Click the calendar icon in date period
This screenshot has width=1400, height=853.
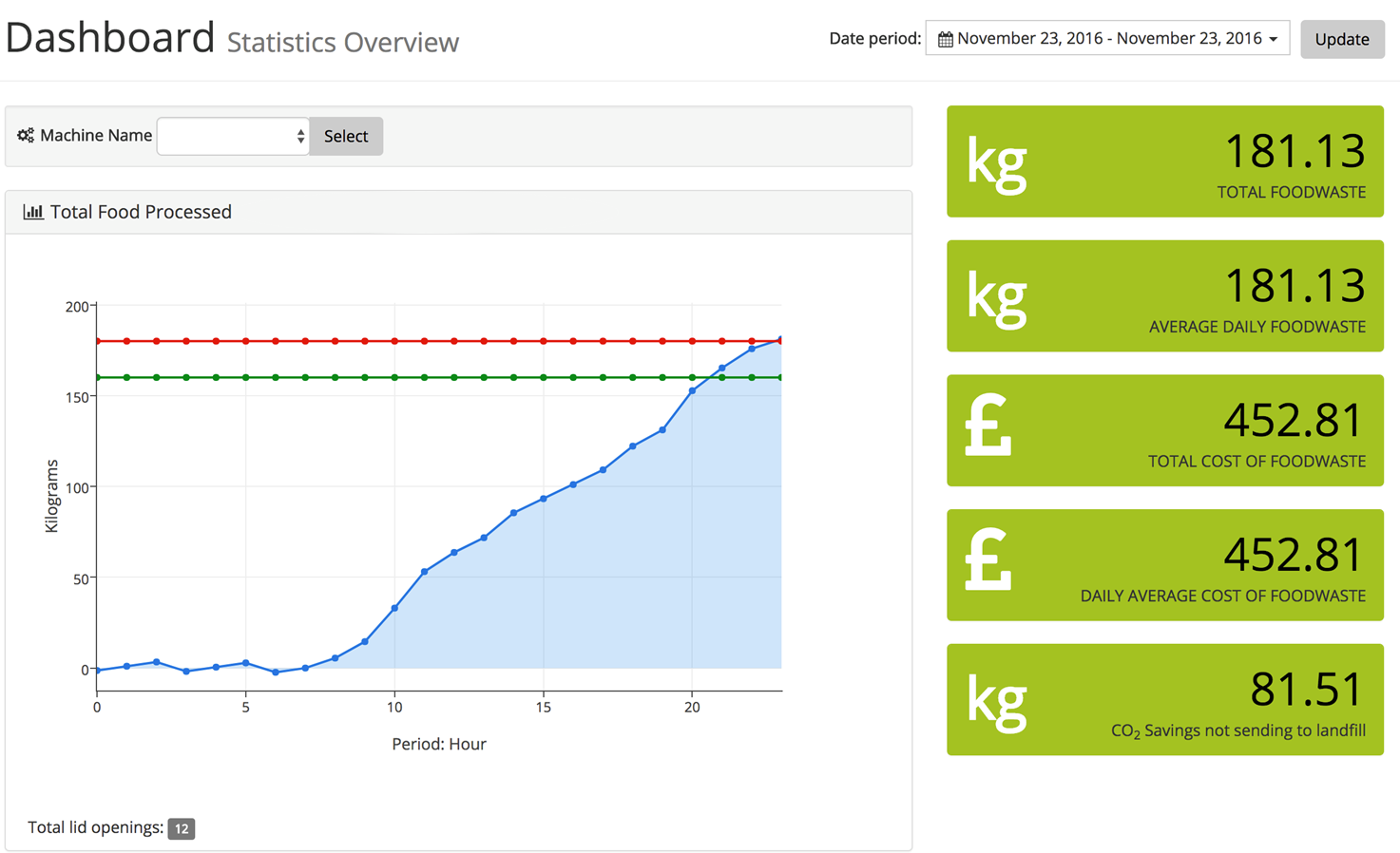945,40
